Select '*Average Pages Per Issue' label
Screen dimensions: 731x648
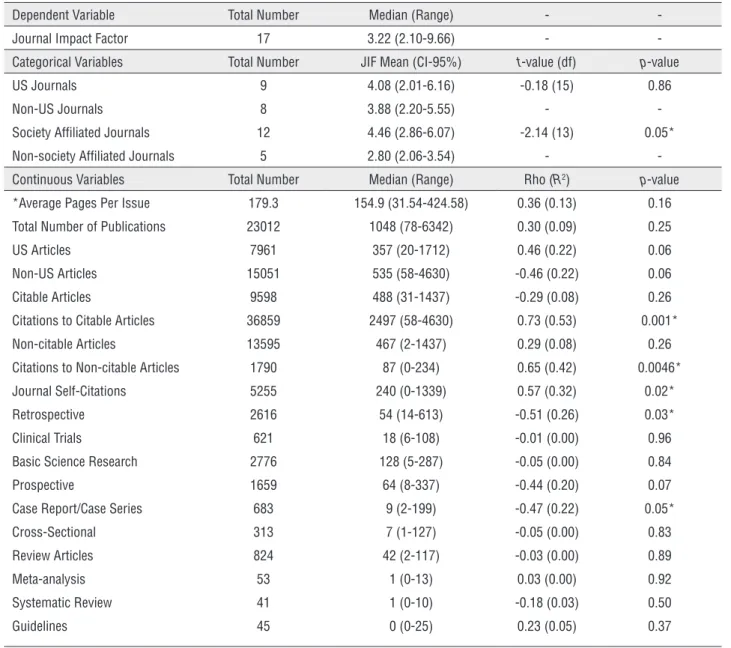point(81,203)
